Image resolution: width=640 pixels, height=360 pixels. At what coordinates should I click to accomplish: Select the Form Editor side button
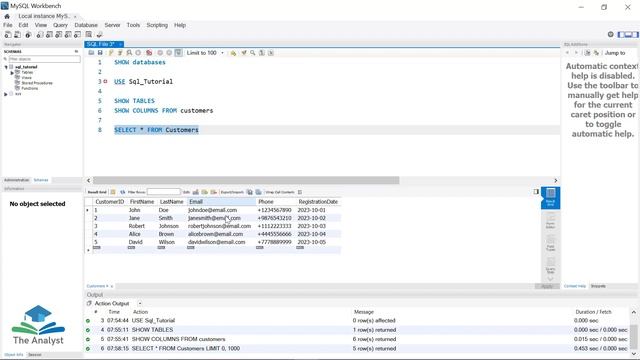[550, 221]
